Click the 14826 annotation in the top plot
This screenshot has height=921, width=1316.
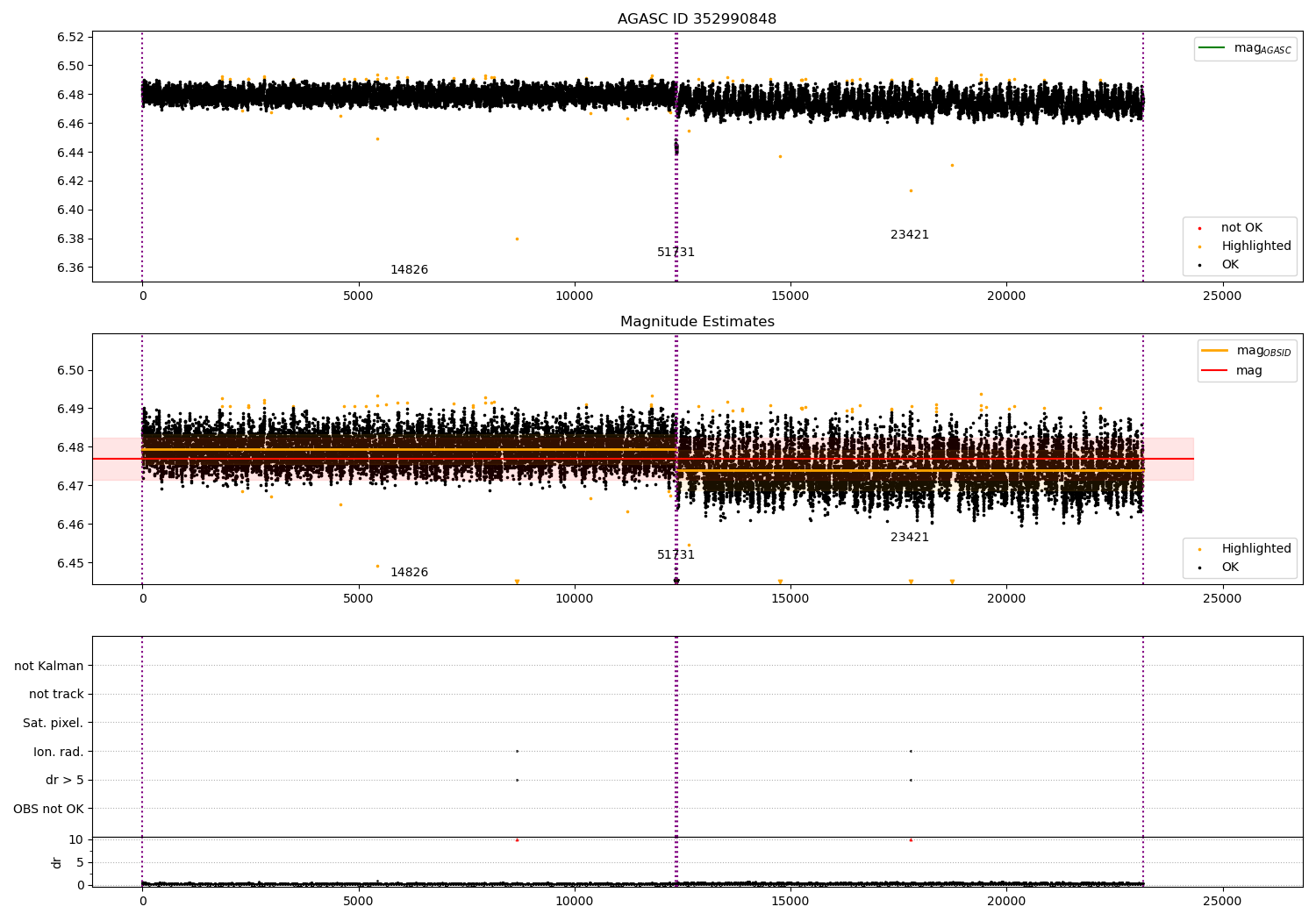pyautogui.click(x=409, y=270)
